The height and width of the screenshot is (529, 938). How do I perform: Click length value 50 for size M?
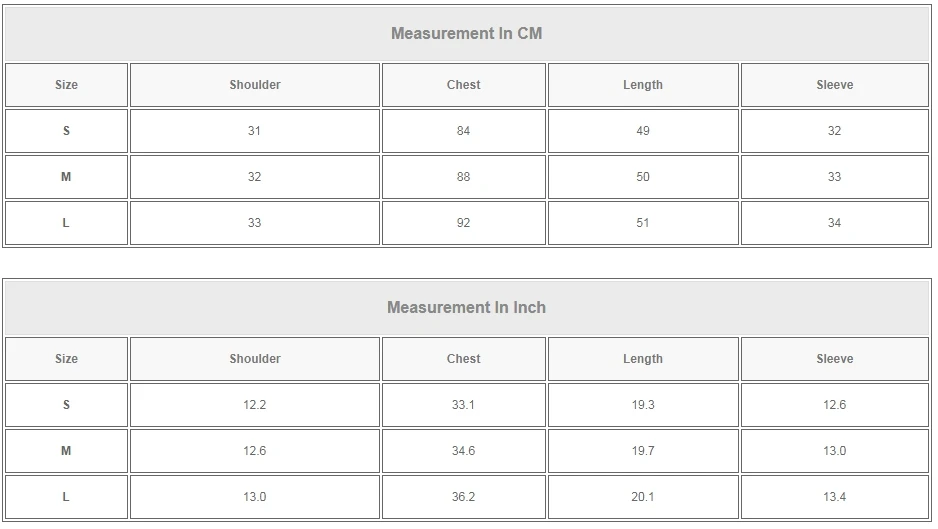pos(643,177)
